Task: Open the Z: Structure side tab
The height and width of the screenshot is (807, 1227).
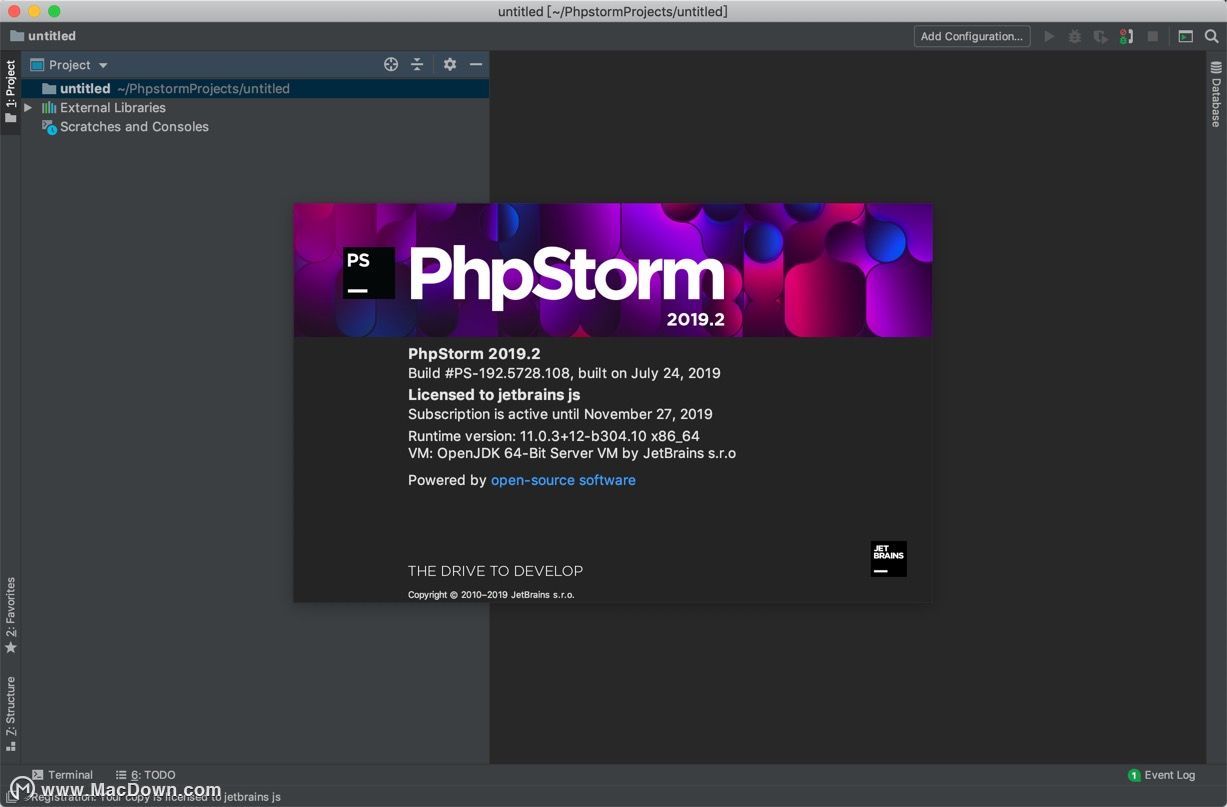Action: pos(10,714)
